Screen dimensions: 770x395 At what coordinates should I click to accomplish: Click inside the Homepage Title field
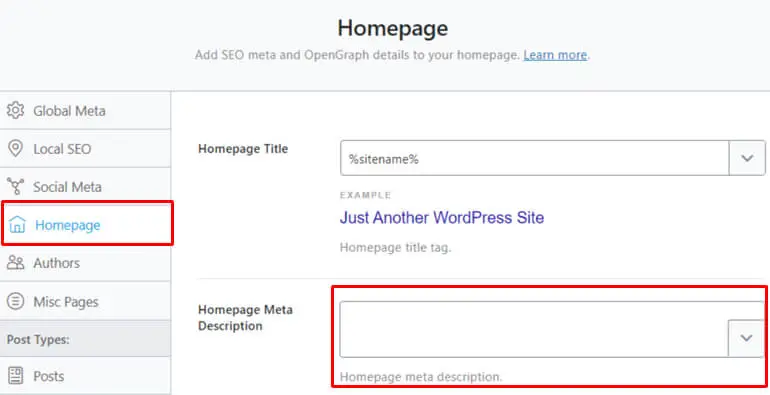(534, 158)
